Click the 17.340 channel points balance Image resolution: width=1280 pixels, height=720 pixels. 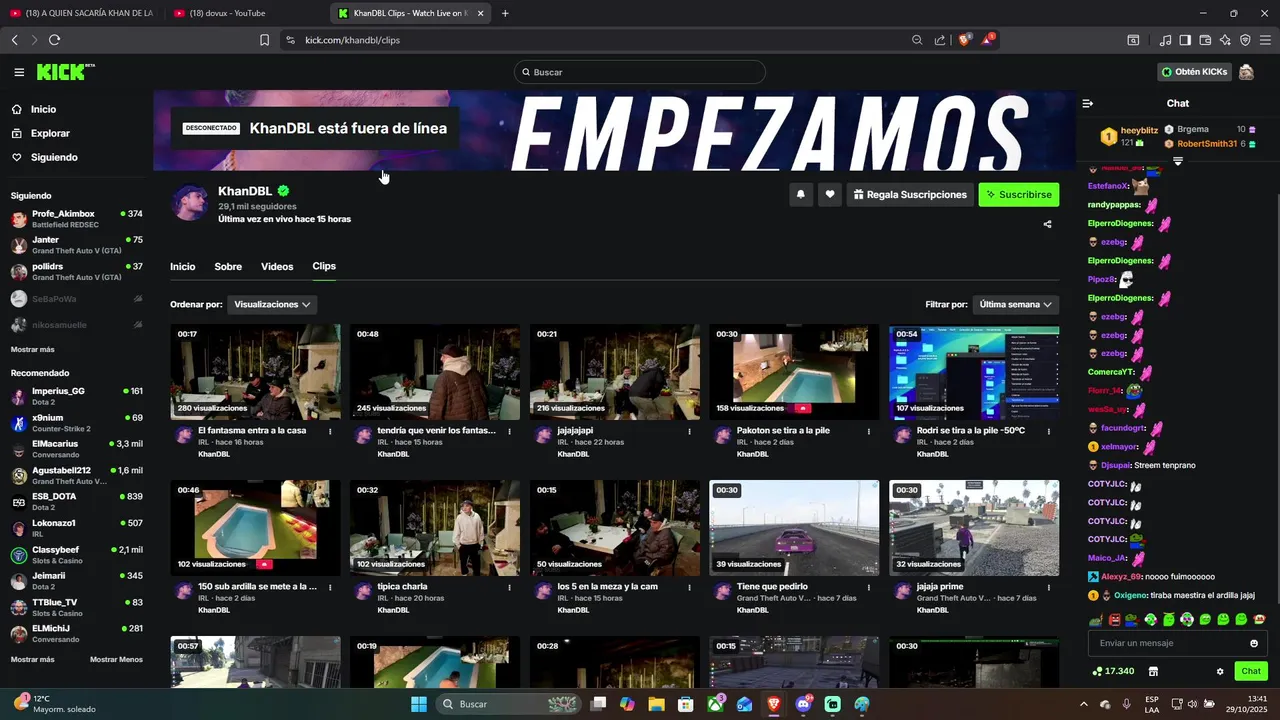1113,671
